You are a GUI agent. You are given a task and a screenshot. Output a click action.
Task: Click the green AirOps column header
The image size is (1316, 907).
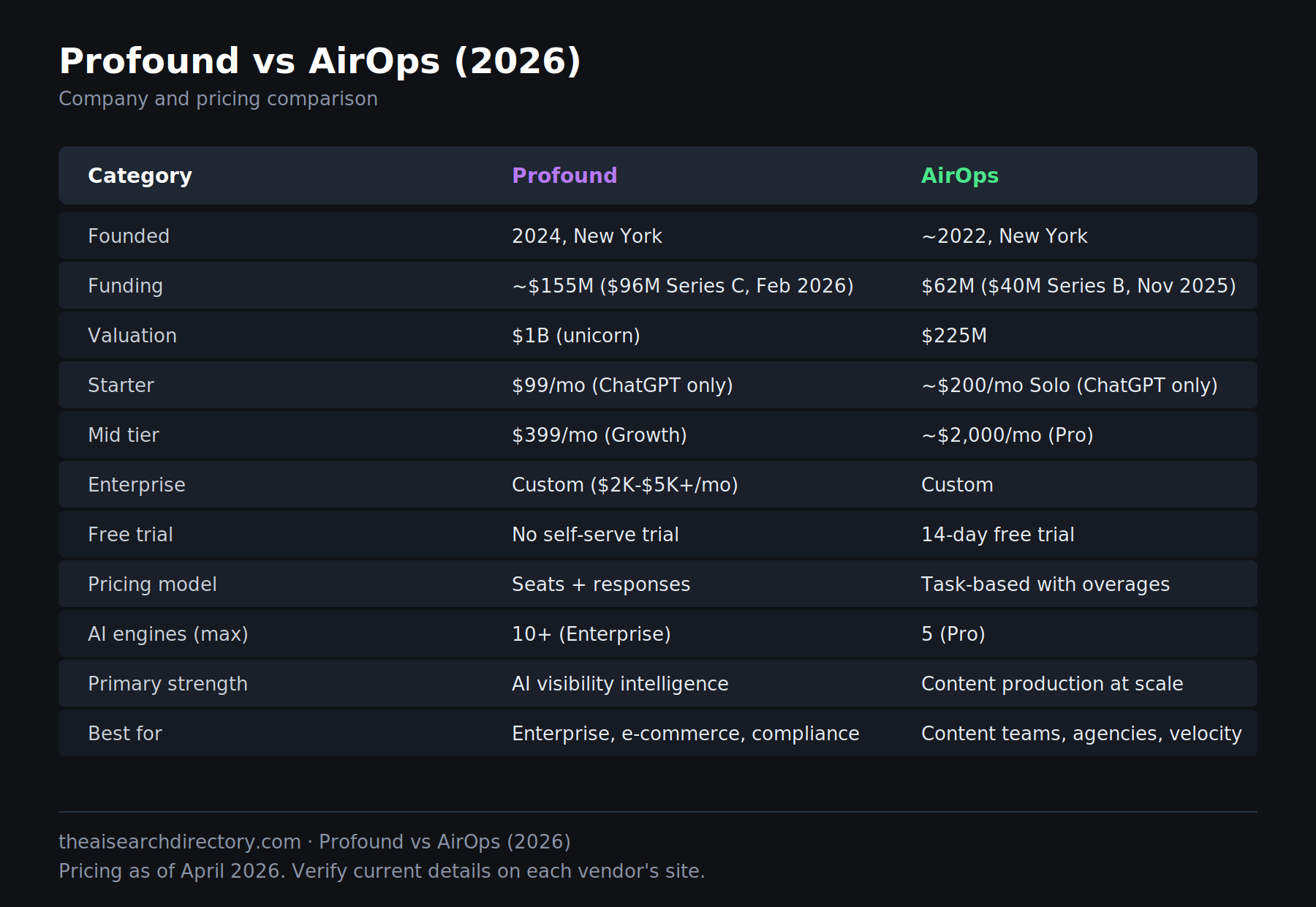point(959,176)
